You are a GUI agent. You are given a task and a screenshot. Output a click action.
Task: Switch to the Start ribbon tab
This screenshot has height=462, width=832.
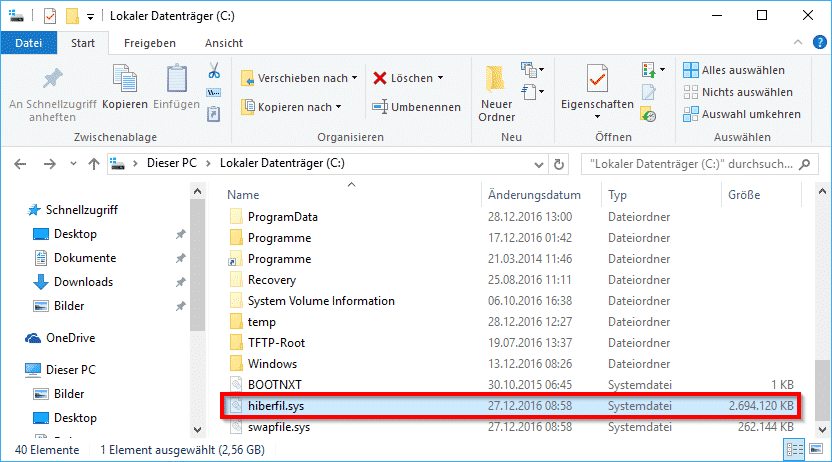pyautogui.click(x=83, y=43)
